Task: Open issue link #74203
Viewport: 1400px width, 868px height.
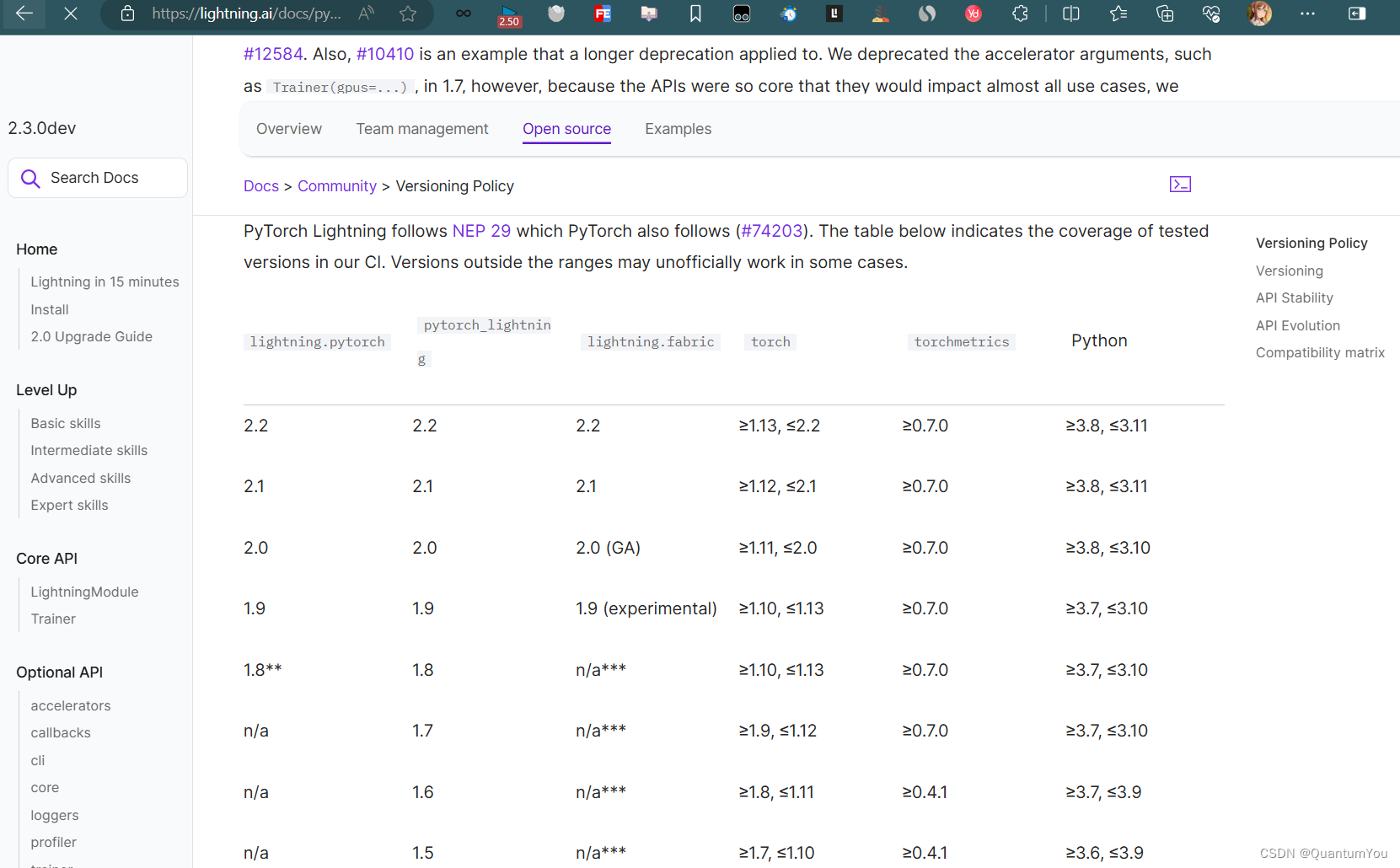Action: tap(772, 231)
